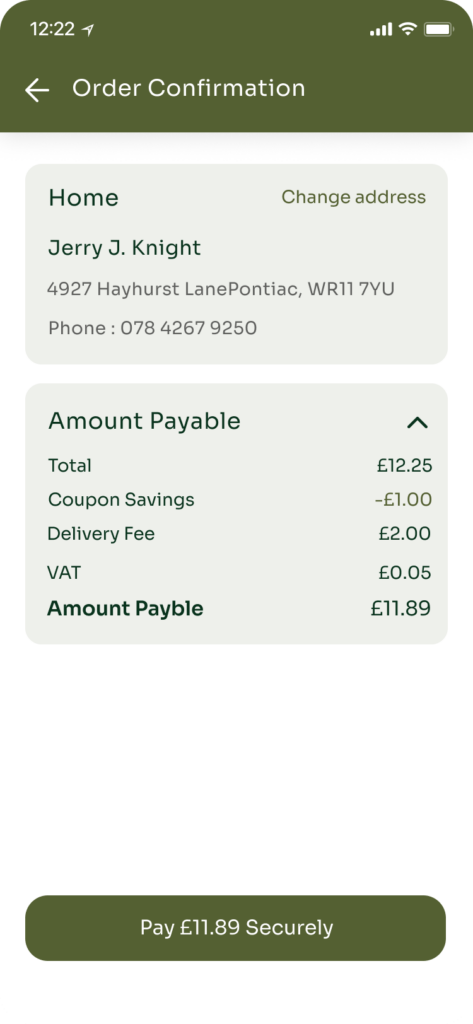This screenshot has height=1024, width=473.
Task: Tap the battery indicator icon
Action: (x=438, y=29)
